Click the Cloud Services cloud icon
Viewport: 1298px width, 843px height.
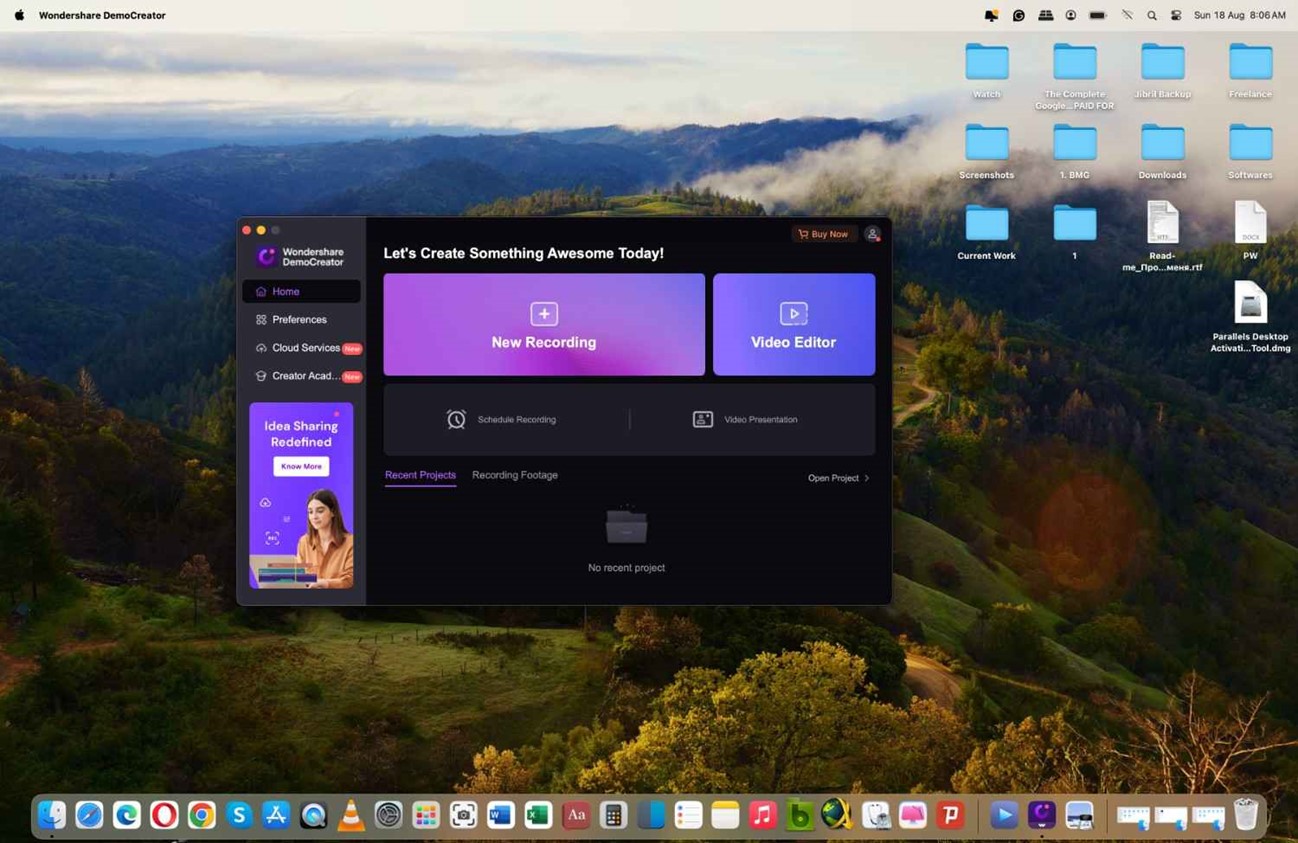click(261, 348)
